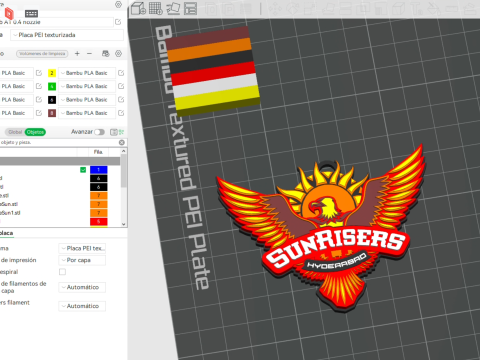Open Automático dropdown for filamentos de capa

click(82, 287)
